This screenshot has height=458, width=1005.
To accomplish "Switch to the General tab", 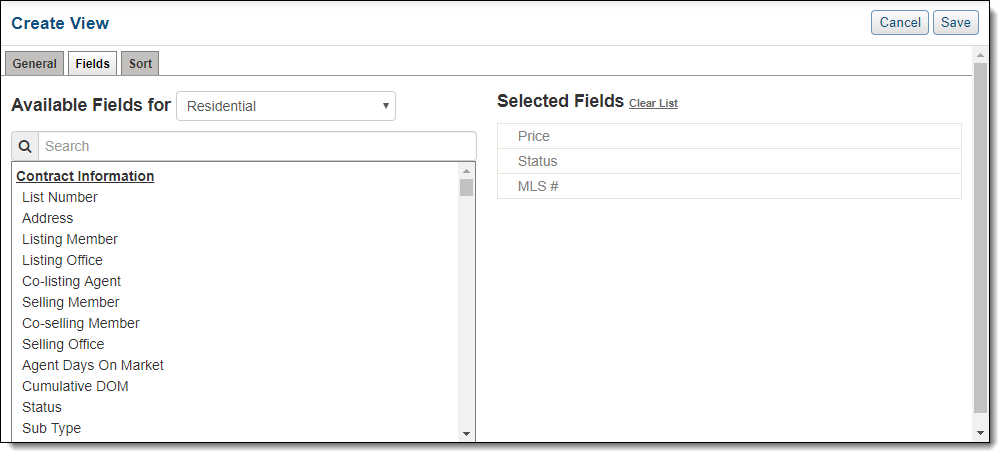I will [35, 64].
